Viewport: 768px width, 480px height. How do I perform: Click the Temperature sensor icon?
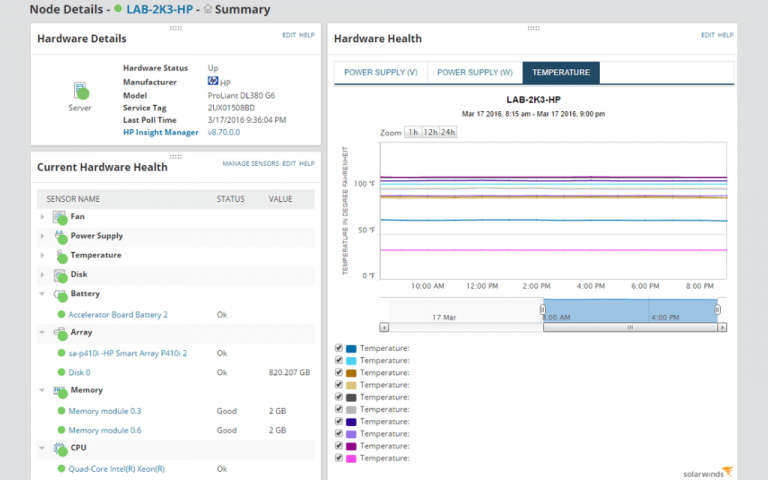pyautogui.click(x=59, y=255)
